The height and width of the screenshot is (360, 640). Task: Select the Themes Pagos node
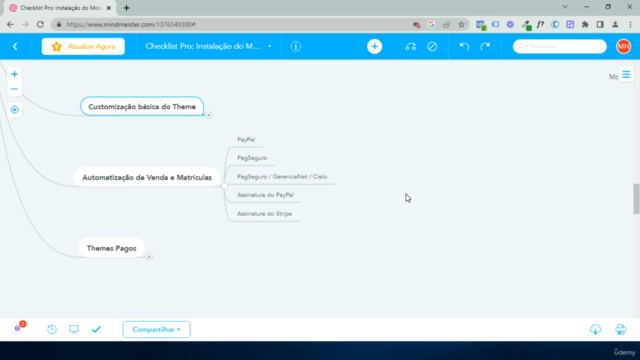tap(111, 248)
